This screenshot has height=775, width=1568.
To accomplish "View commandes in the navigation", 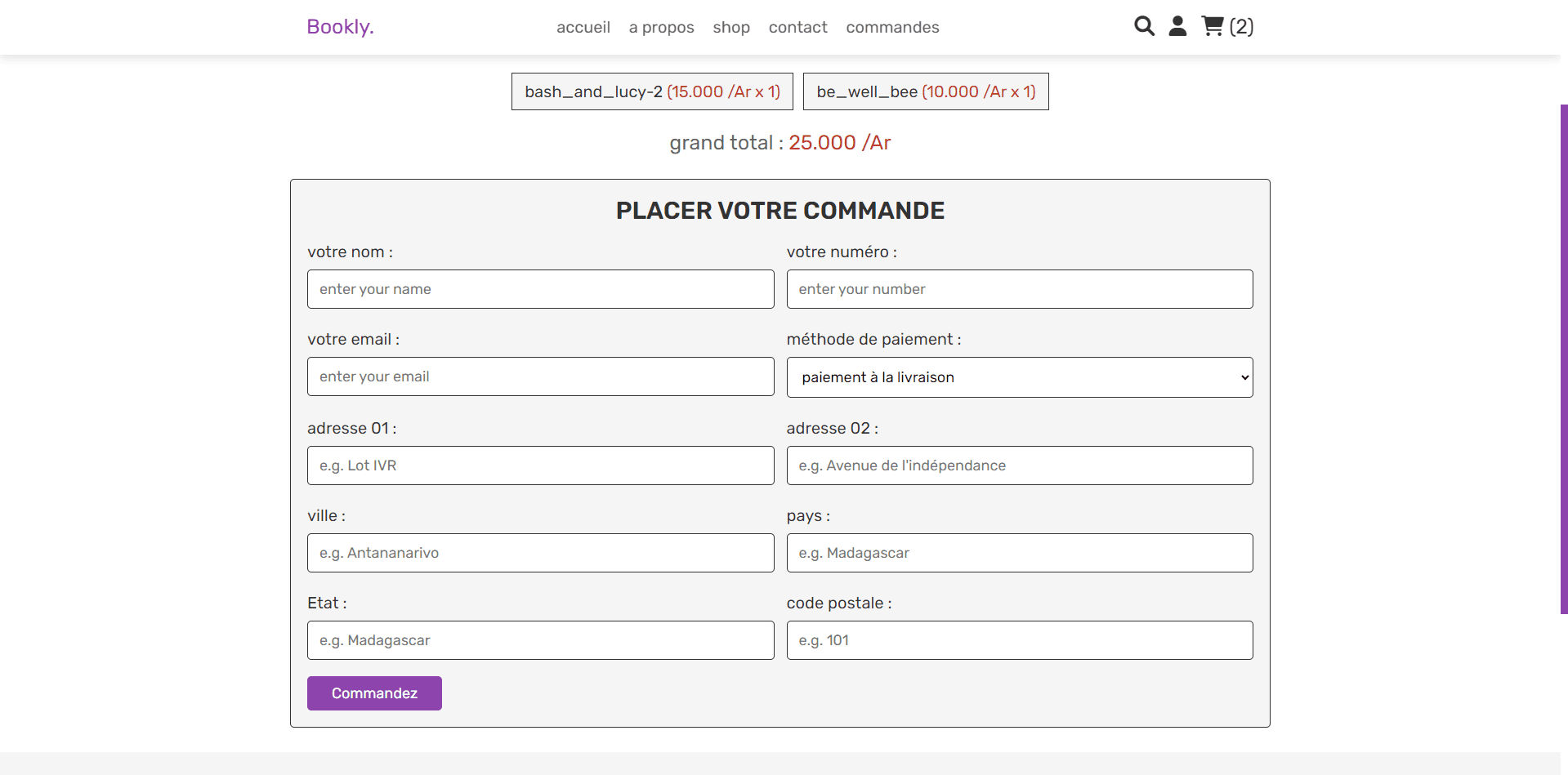I will 892,27.
